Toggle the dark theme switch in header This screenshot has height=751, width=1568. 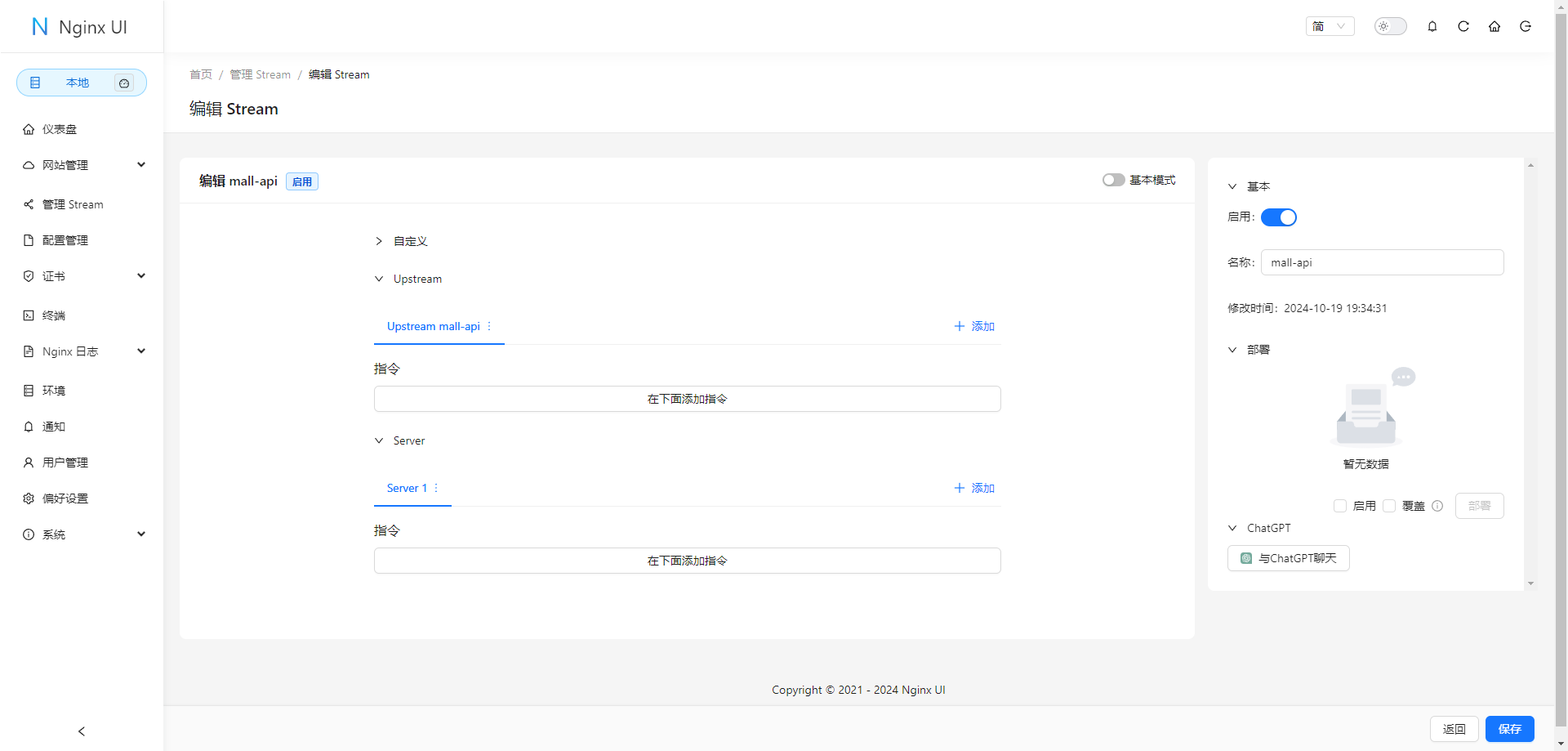[x=1390, y=26]
